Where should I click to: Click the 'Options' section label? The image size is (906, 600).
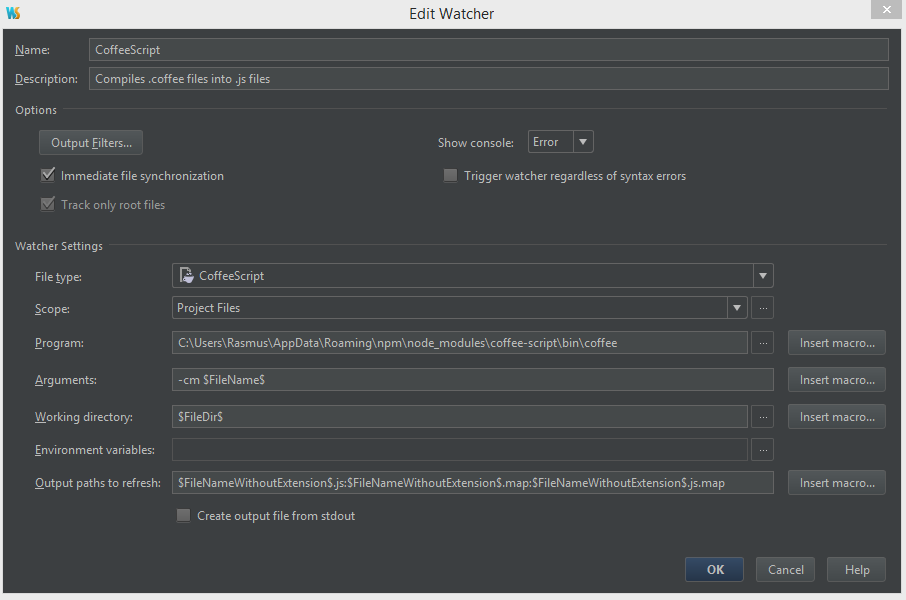[x=36, y=110]
